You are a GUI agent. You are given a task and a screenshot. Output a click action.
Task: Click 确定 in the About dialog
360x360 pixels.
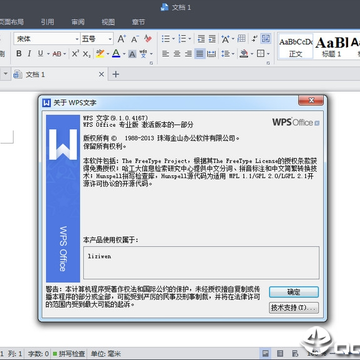tap(294, 292)
